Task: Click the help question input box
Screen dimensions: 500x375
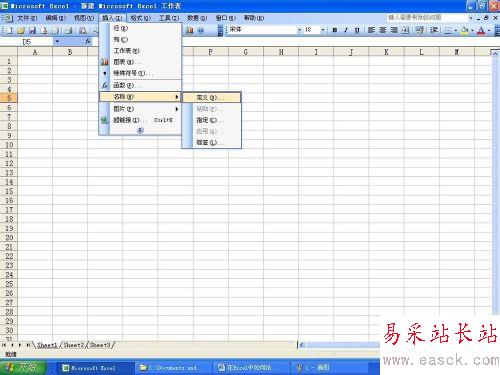Action: point(427,18)
